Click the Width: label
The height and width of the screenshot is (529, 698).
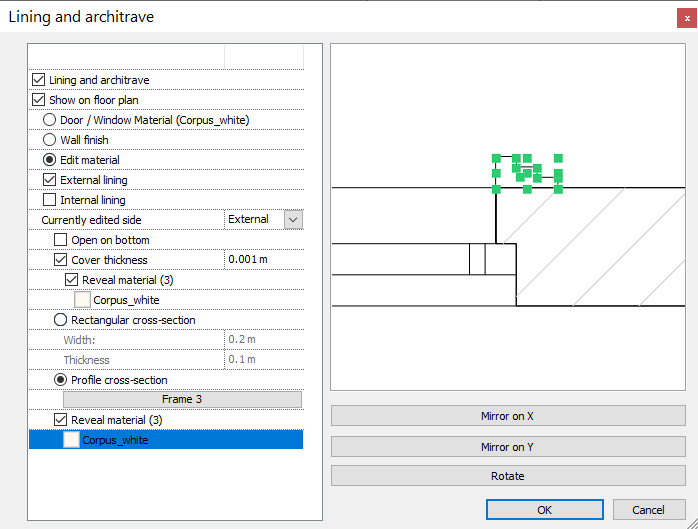point(79,340)
